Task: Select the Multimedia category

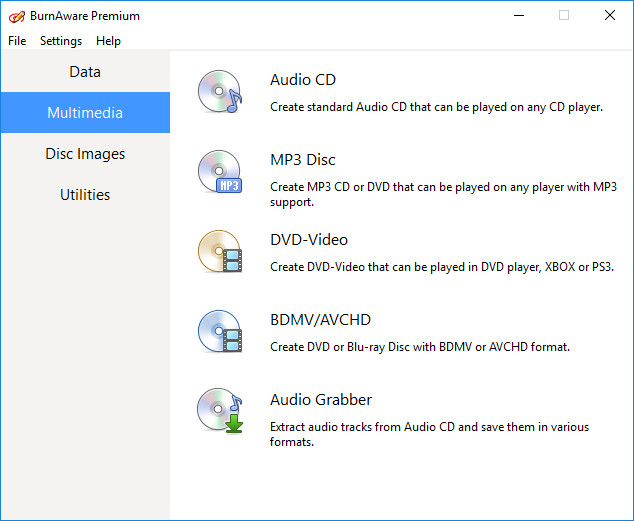Action: [85, 112]
